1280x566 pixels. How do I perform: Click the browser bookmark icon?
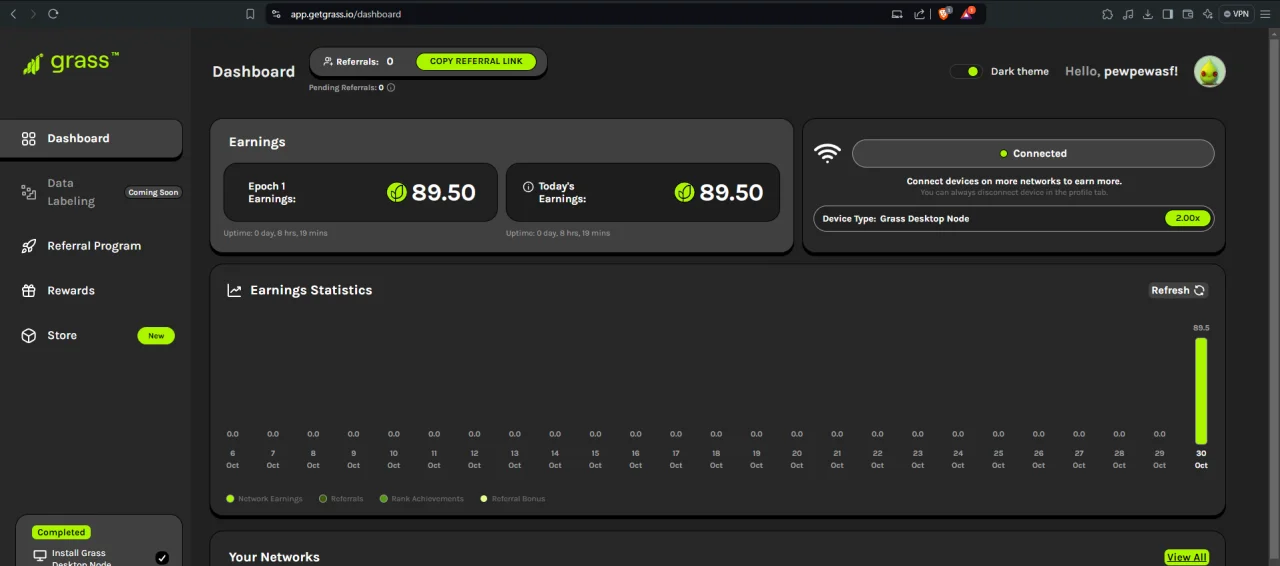(250, 14)
